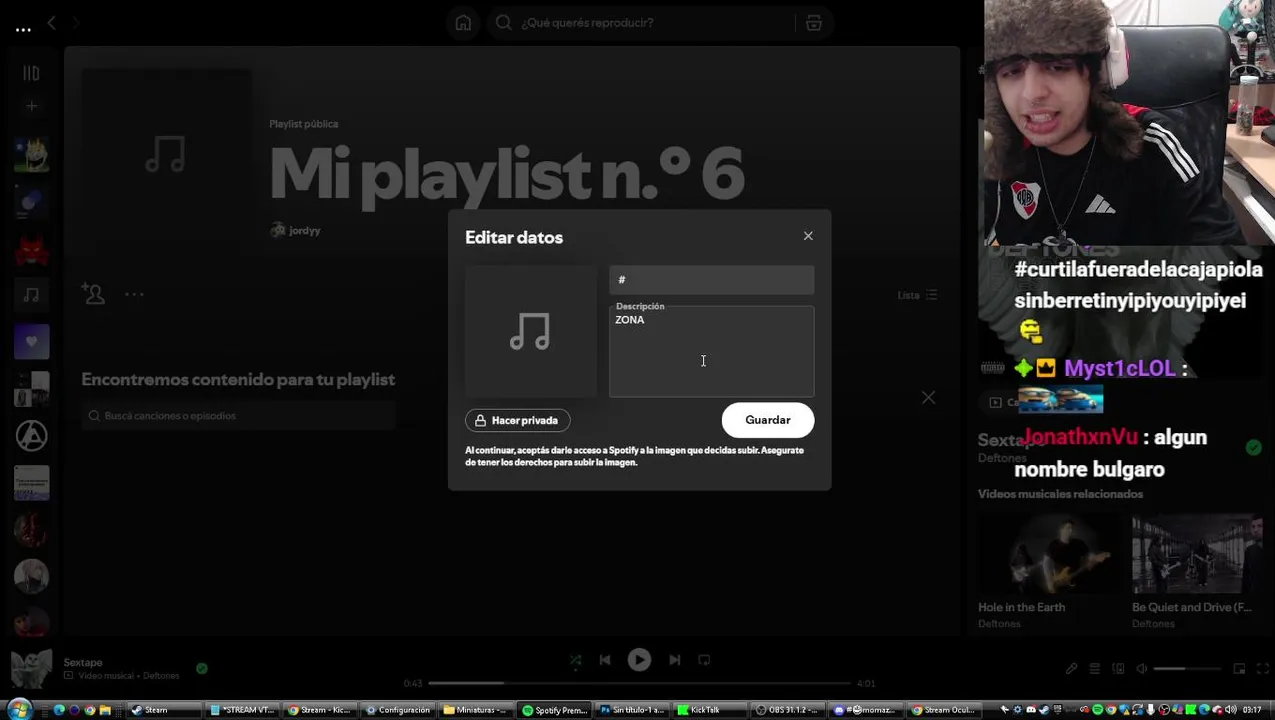Skip to previous track
1275x720 pixels.
605,660
